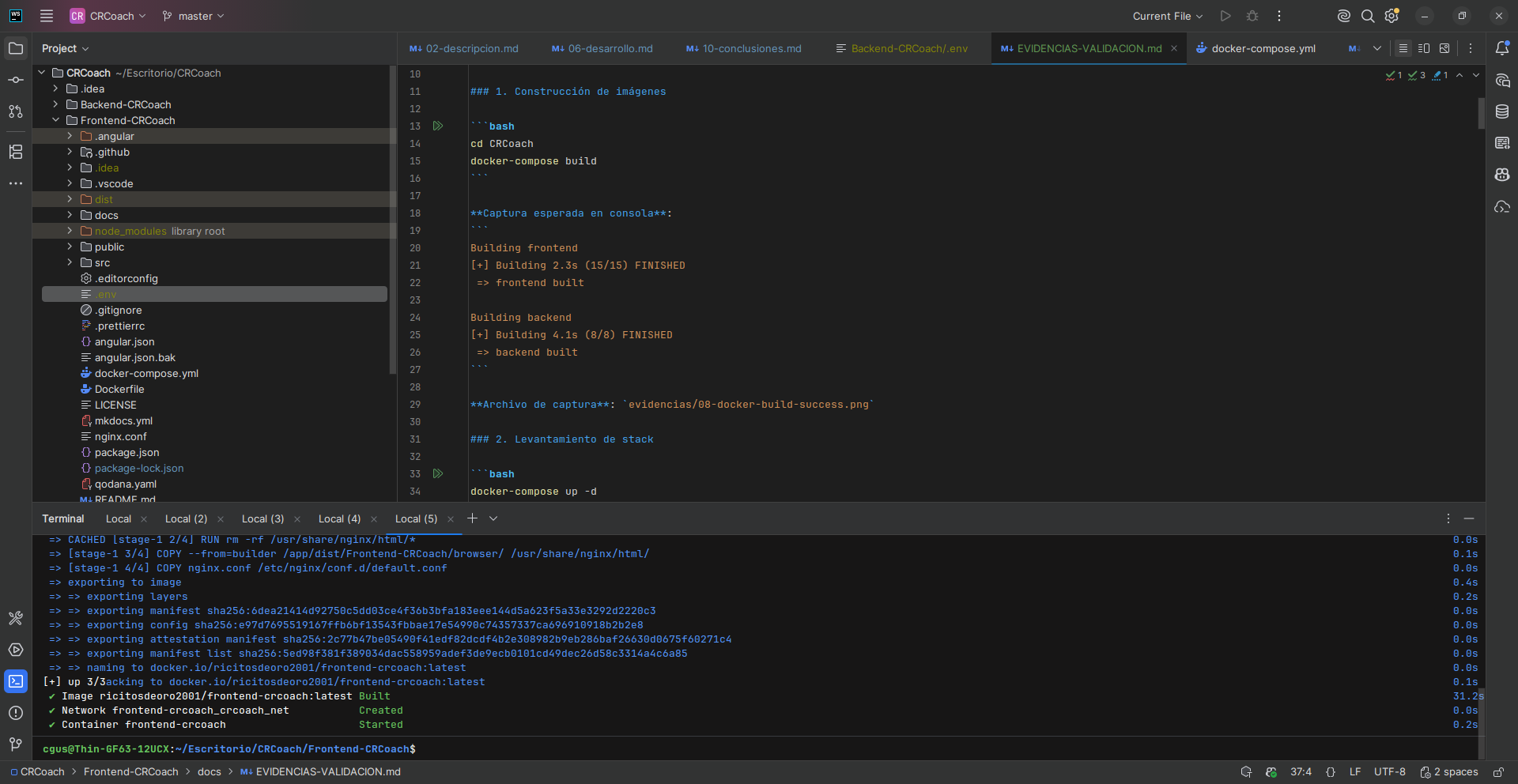
Task: Click Frontend-CRCoach breadcrumb in status bar
Action: [x=131, y=772]
